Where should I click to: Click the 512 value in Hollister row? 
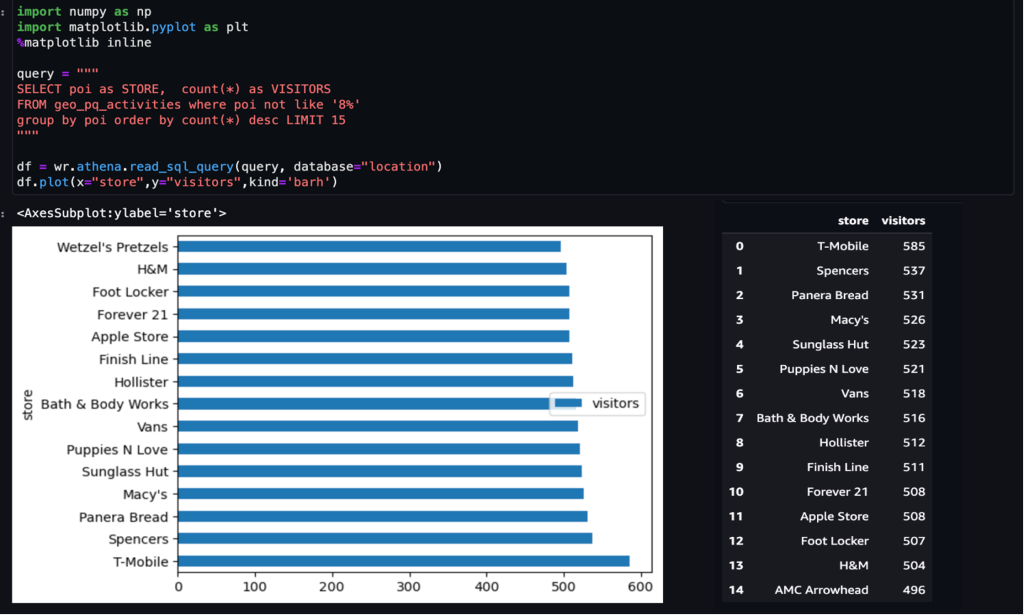914,443
